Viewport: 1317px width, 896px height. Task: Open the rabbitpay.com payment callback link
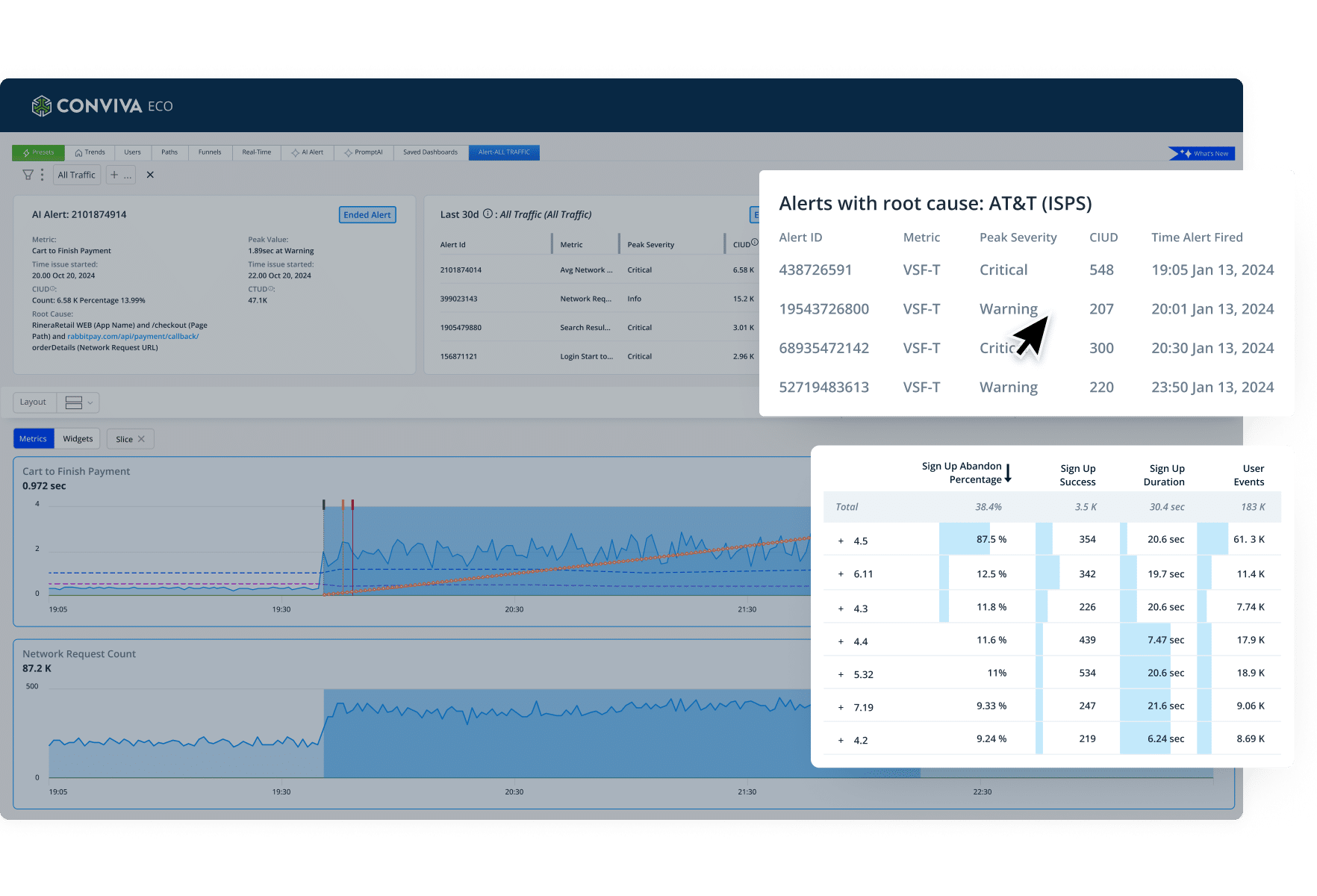[x=133, y=337]
